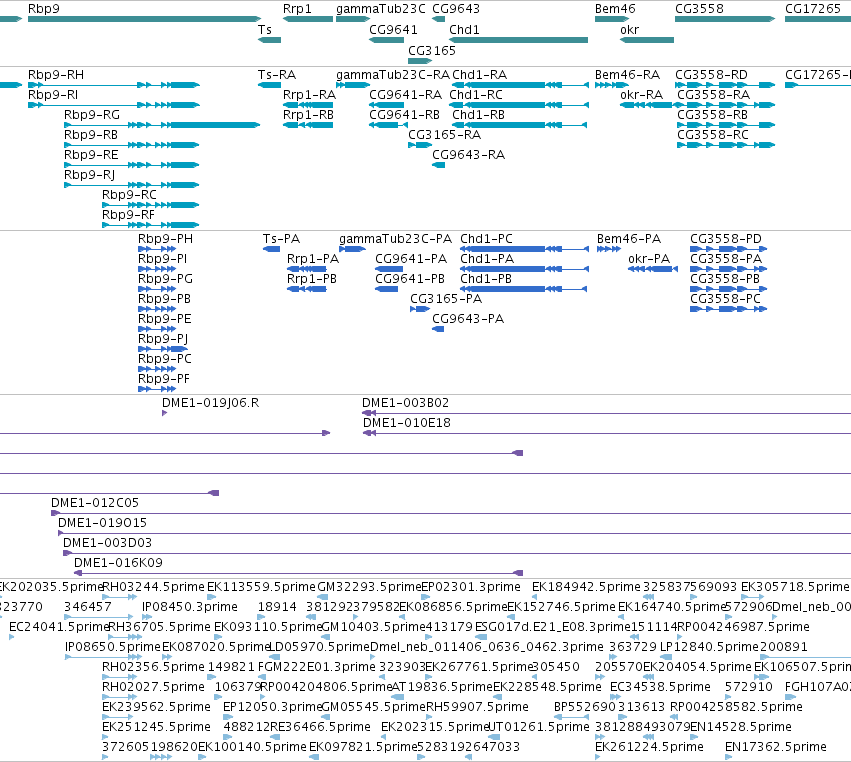Click transcript Rbp9-RJ label
851x762 pixels.
pyautogui.click(x=90, y=175)
